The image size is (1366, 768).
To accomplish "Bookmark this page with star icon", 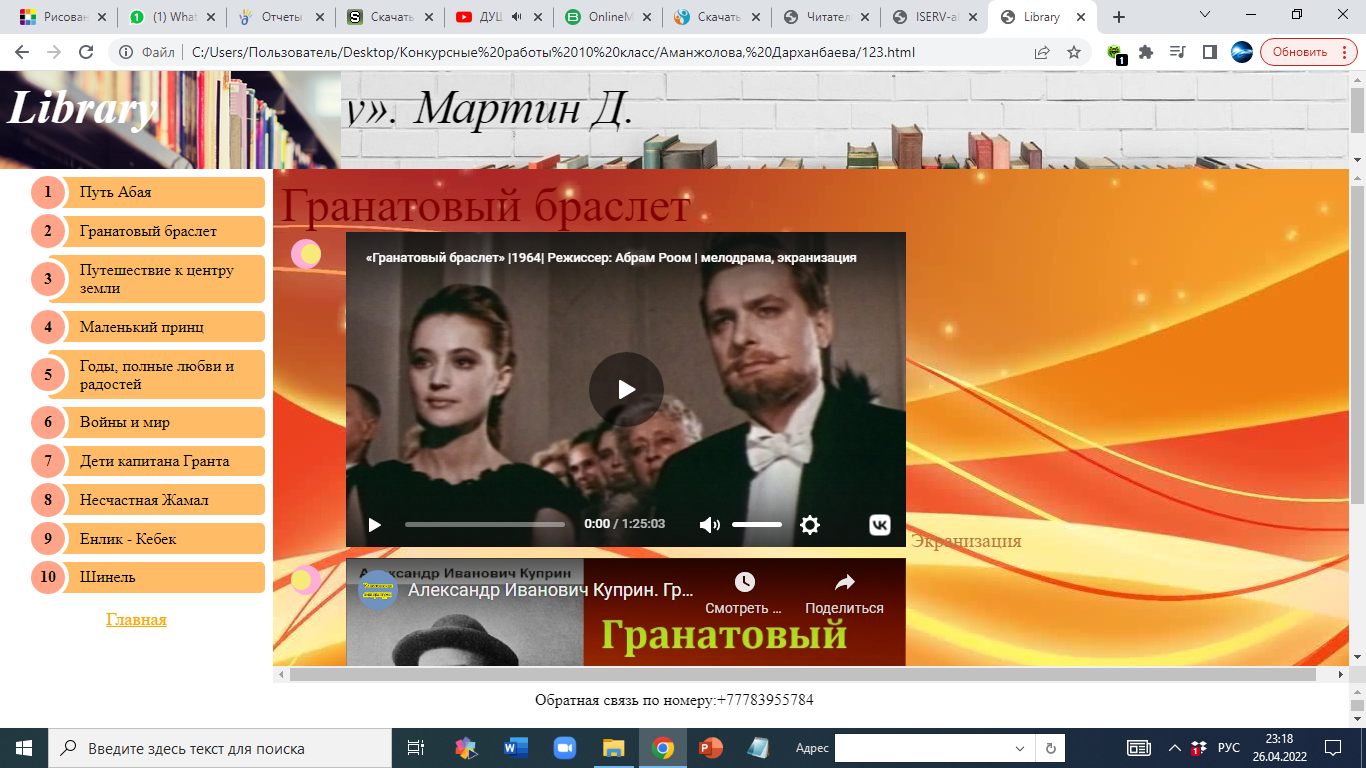I will pos(1074,52).
